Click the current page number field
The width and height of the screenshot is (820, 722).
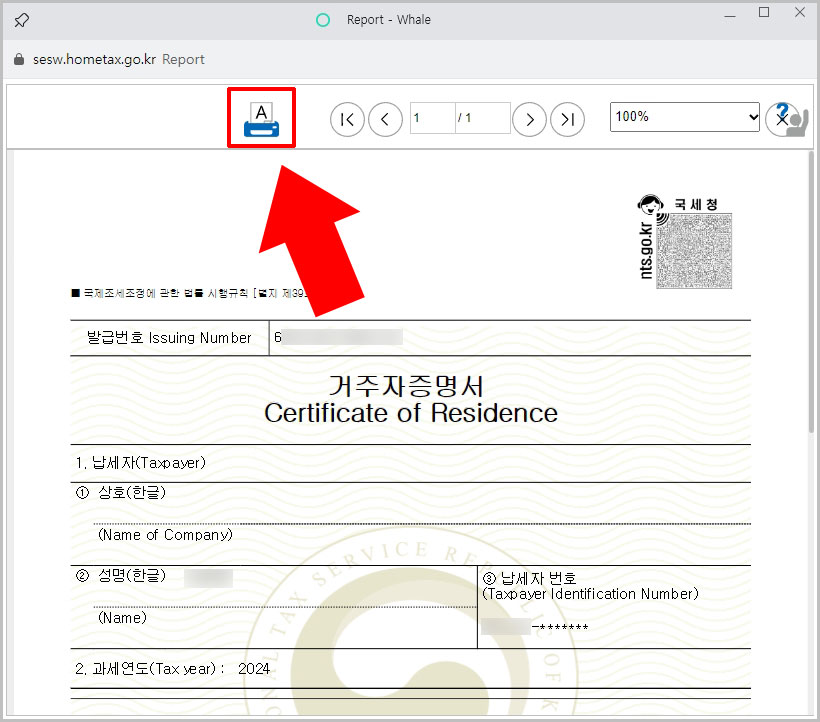click(x=432, y=118)
